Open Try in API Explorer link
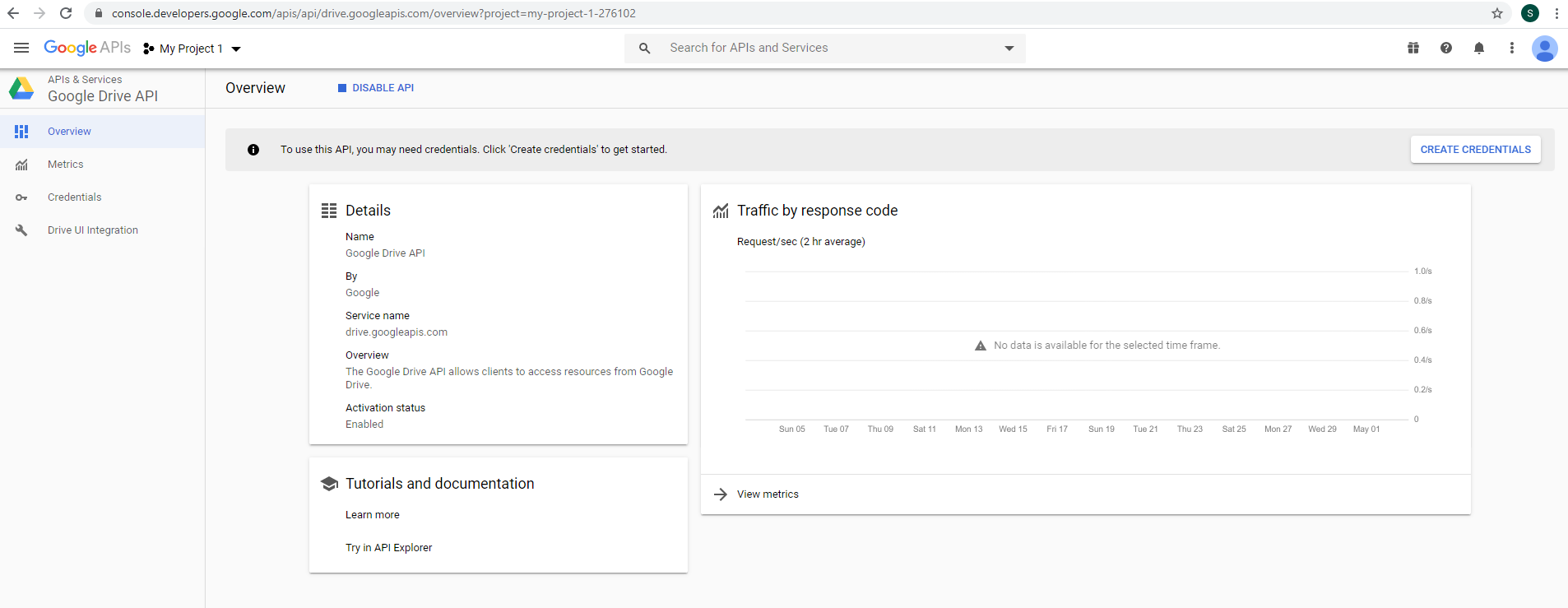Screen dimensions: 1568x608 point(389,548)
